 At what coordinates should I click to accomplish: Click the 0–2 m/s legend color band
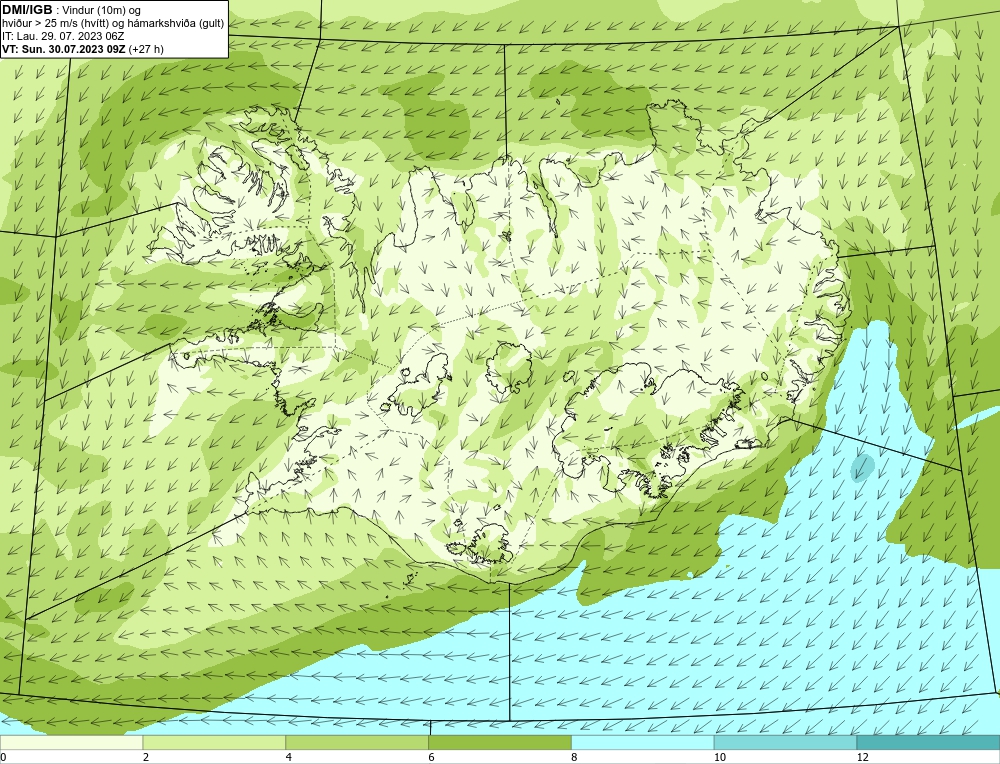point(71,743)
